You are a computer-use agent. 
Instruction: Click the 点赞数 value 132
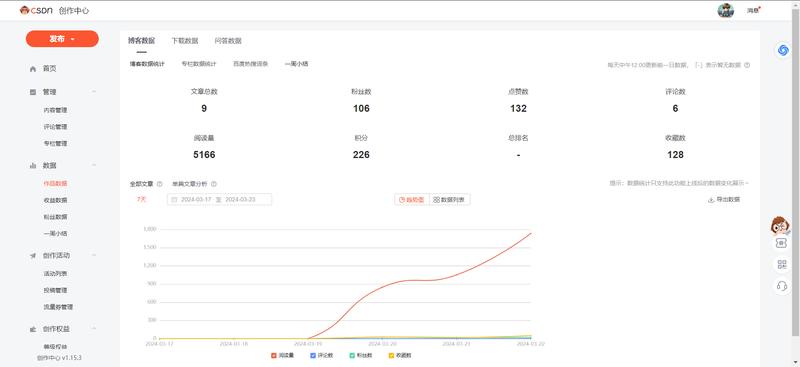coord(518,109)
